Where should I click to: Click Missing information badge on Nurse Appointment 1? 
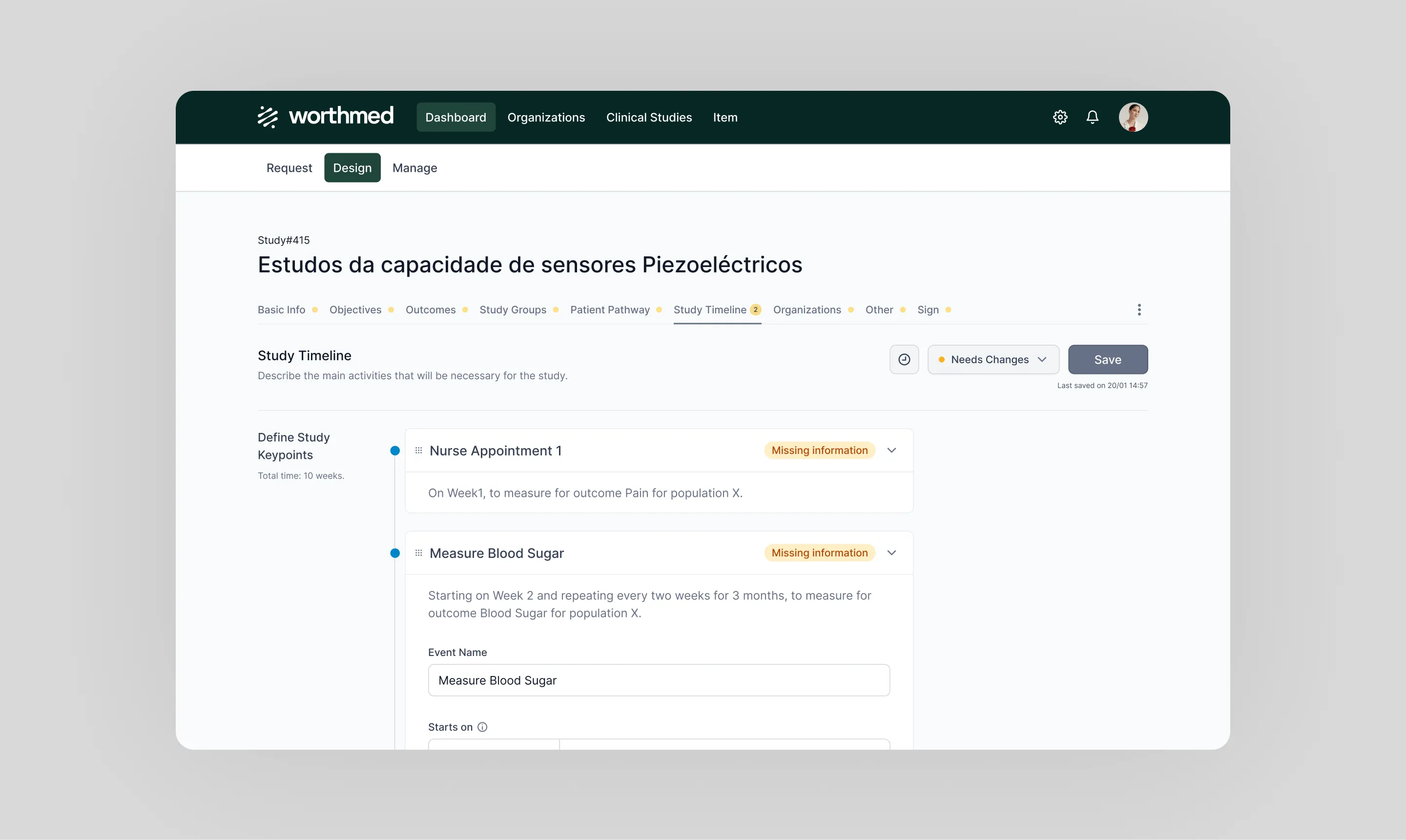820,451
